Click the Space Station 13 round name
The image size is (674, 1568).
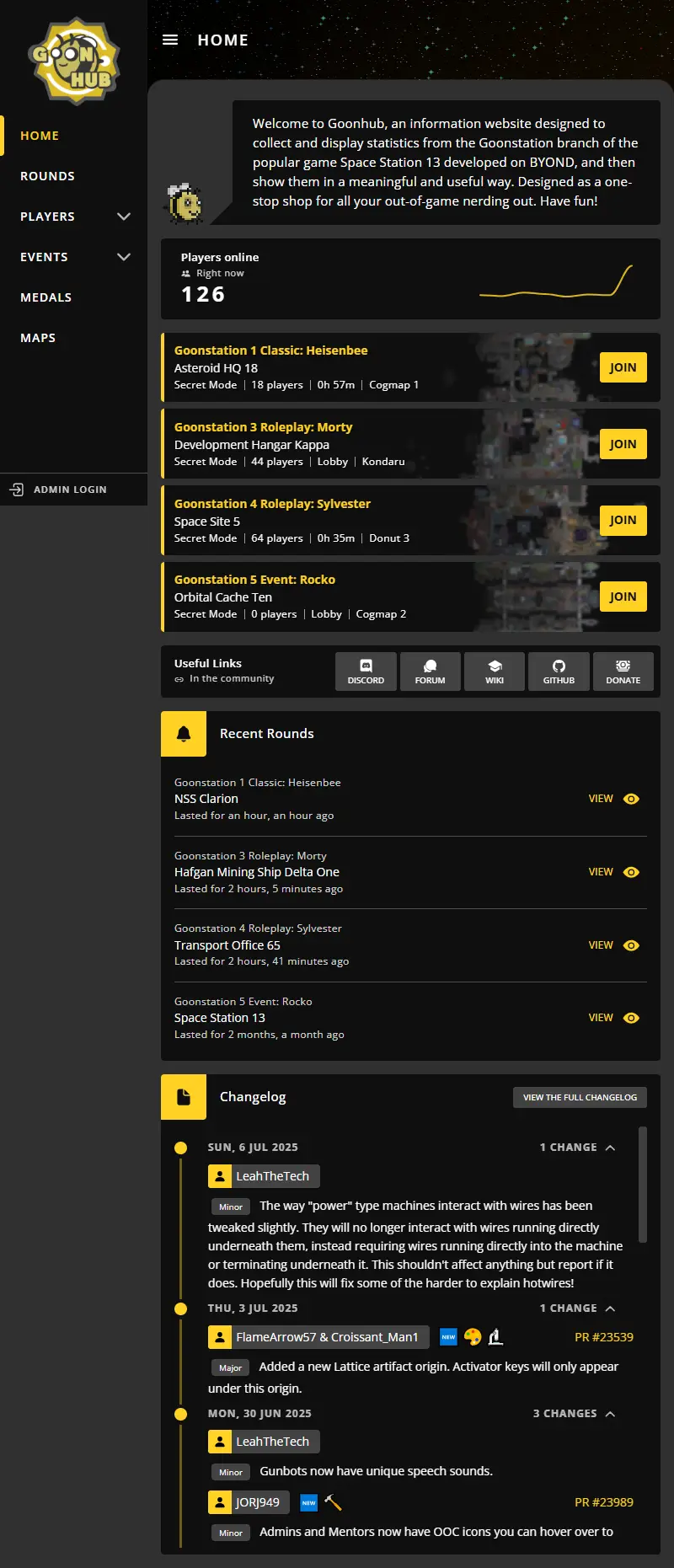(220, 1018)
